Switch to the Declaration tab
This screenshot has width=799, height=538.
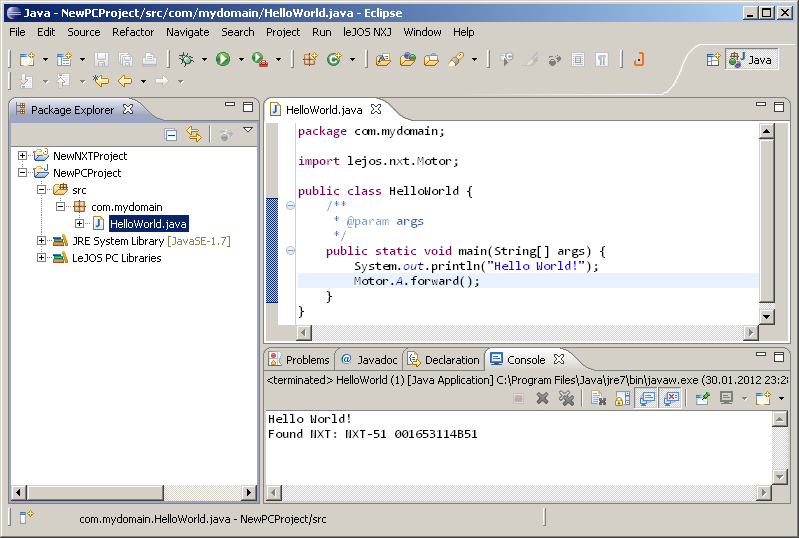[444, 360]
